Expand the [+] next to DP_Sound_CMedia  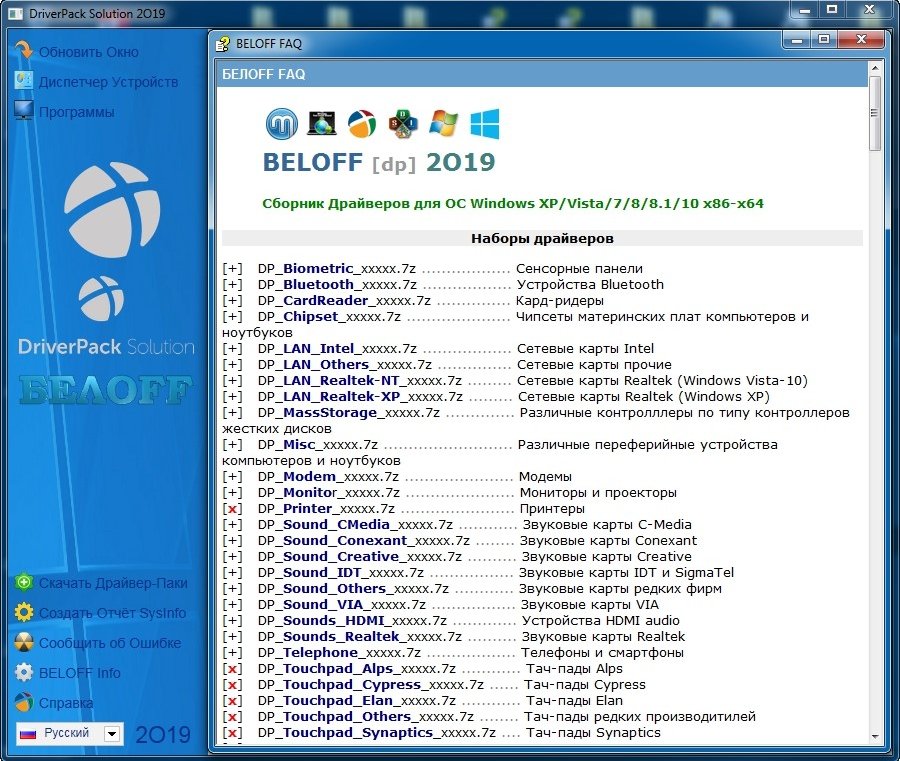click(232, 525)
